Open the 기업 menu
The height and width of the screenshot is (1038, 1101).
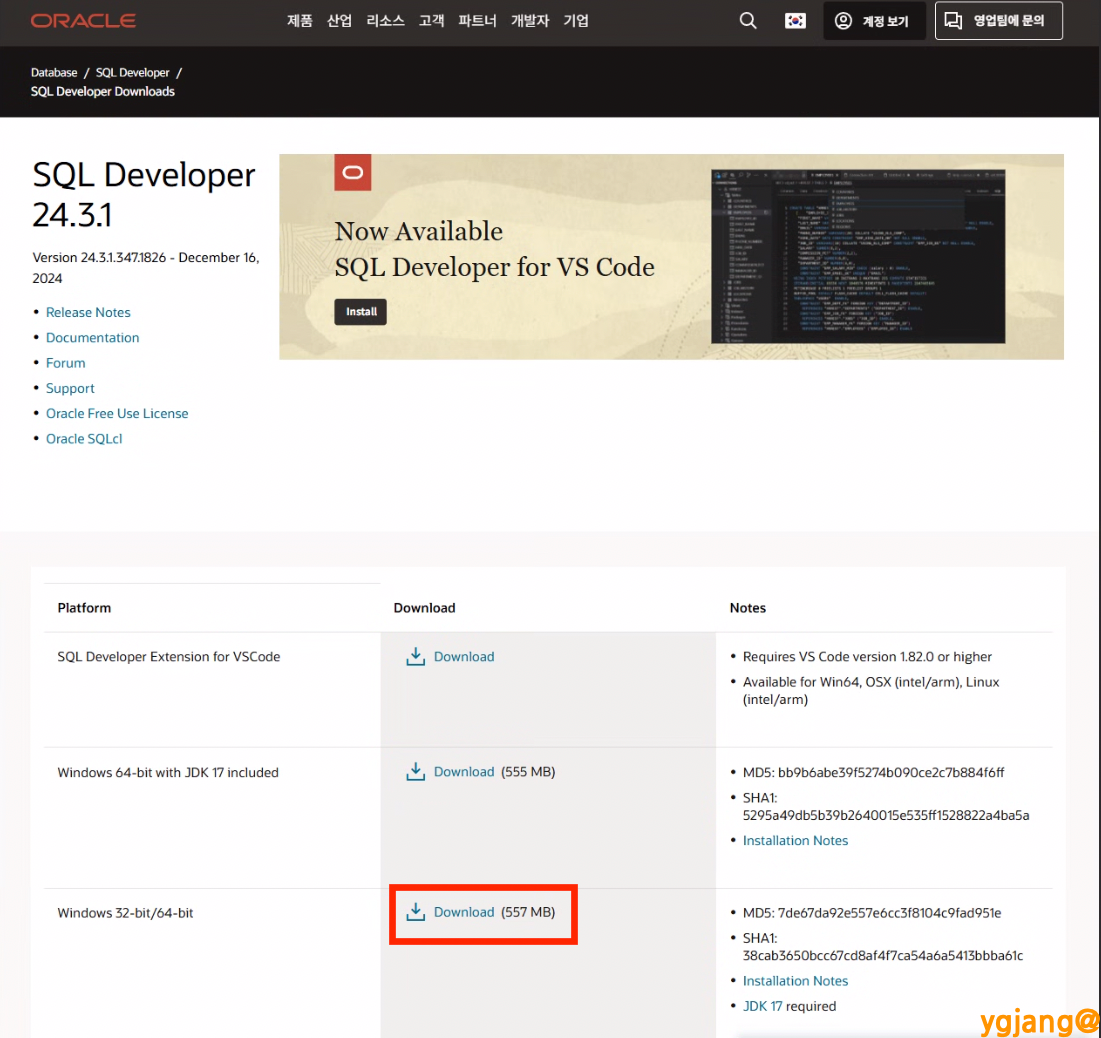pos(576,21)
